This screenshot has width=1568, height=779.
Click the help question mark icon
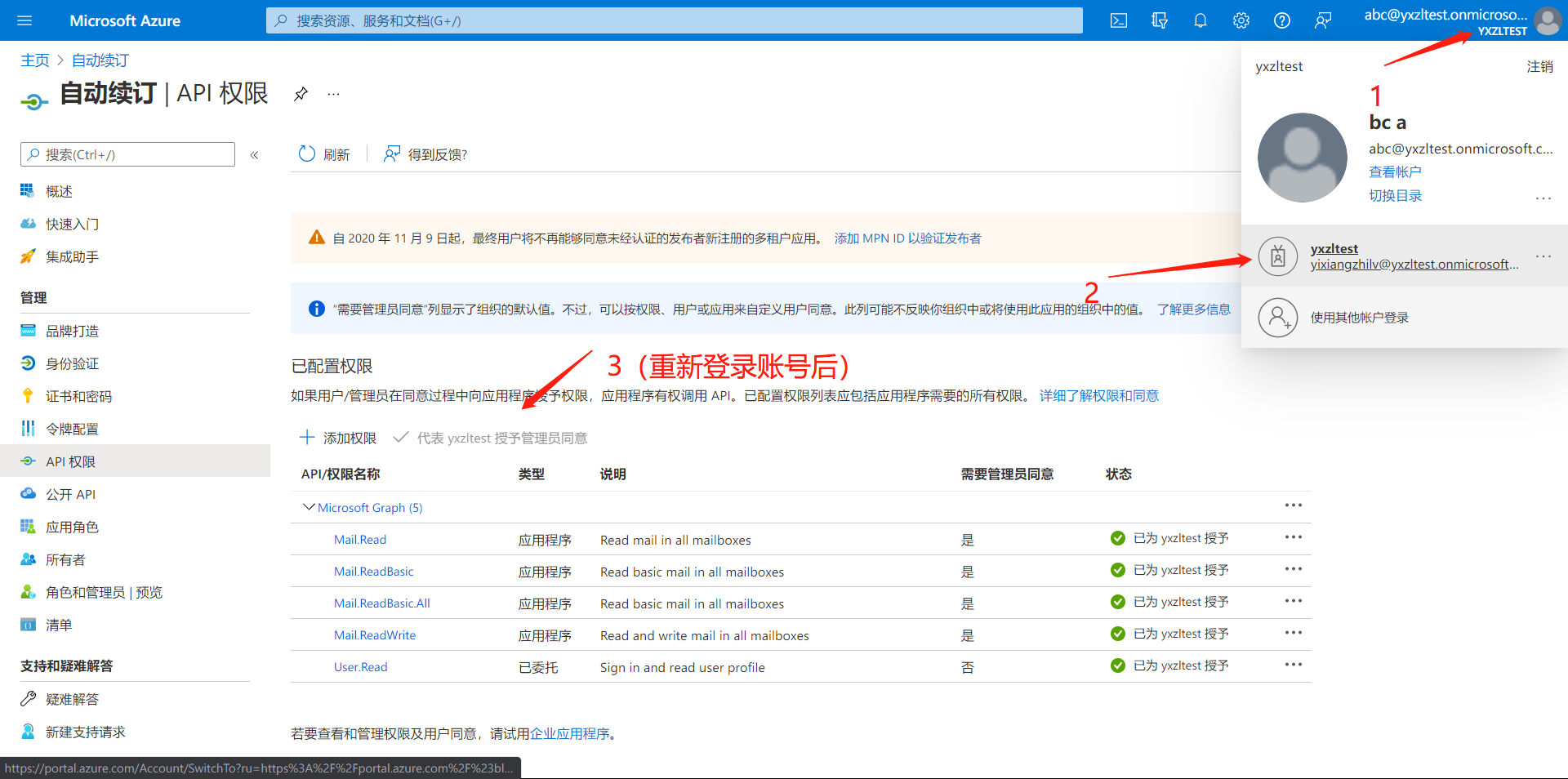coord(1281,20)
